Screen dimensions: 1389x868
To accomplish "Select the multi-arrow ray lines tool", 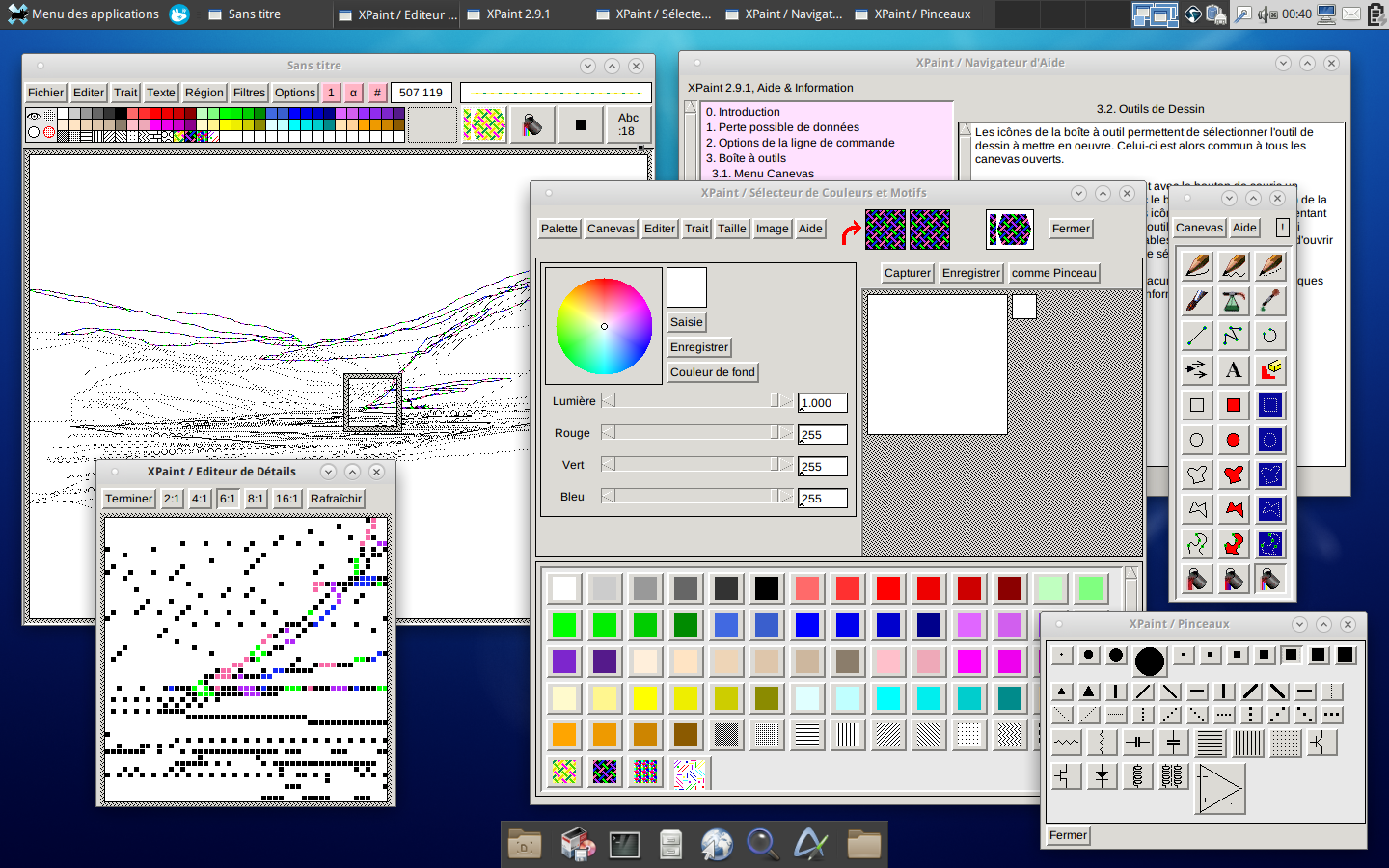I will (x=1197, y=370).
